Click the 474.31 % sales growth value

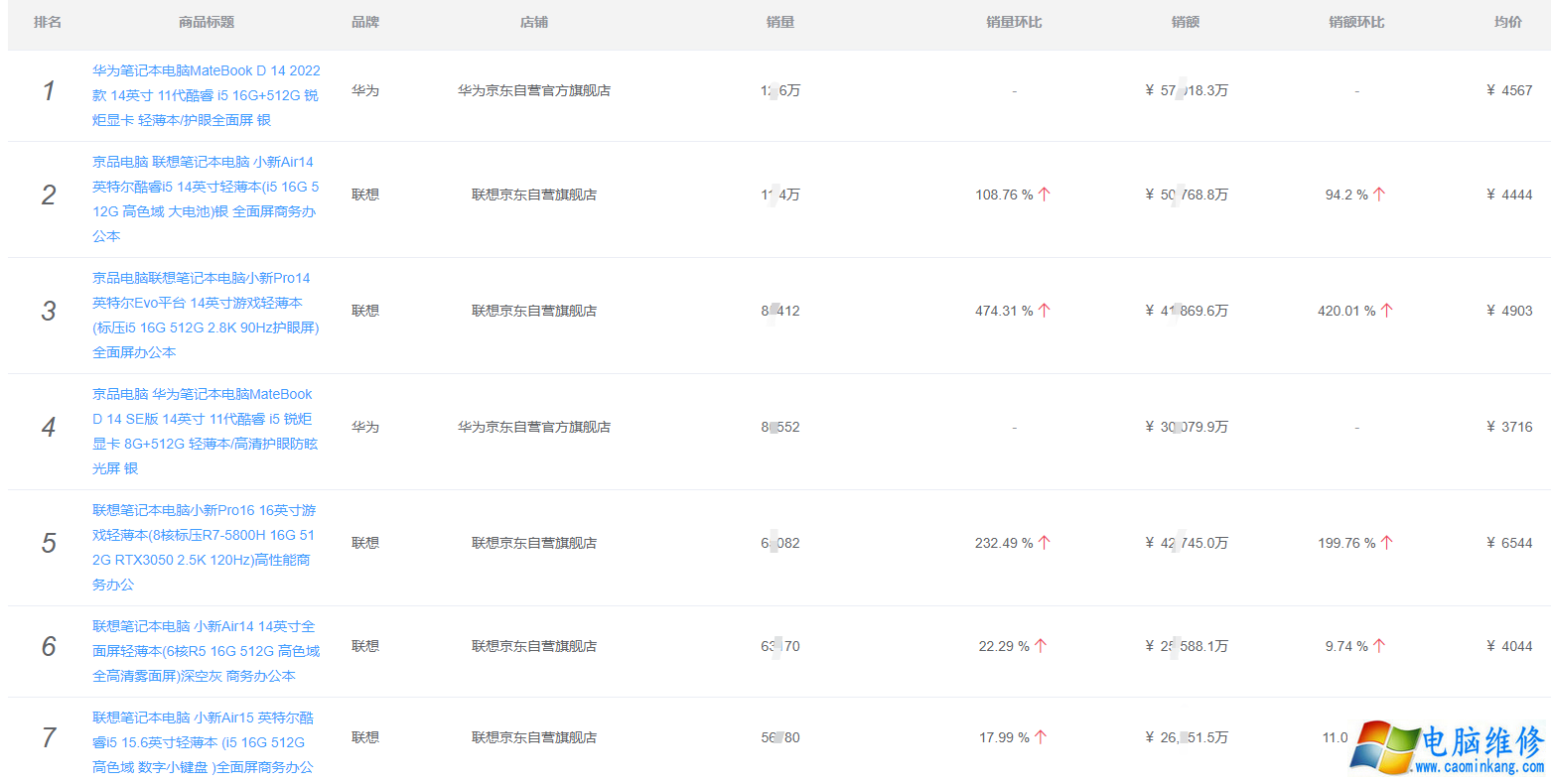[x=1004, y=311]
